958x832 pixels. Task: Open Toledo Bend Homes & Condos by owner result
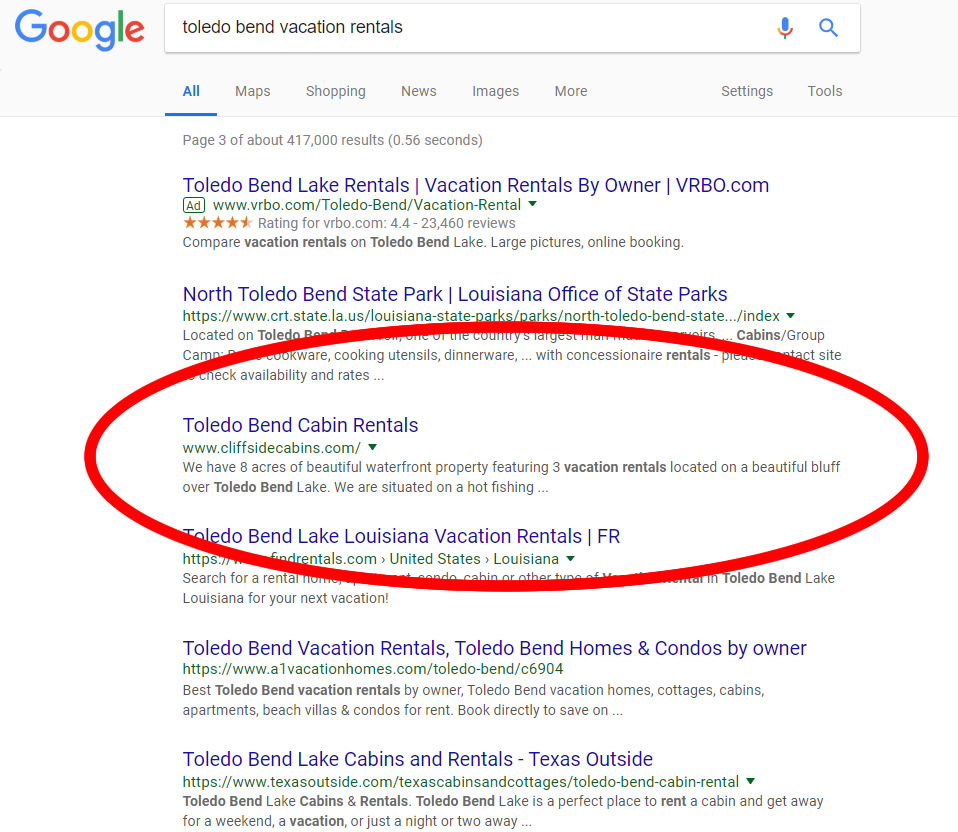pyautogui.click(x=494, y=648)
